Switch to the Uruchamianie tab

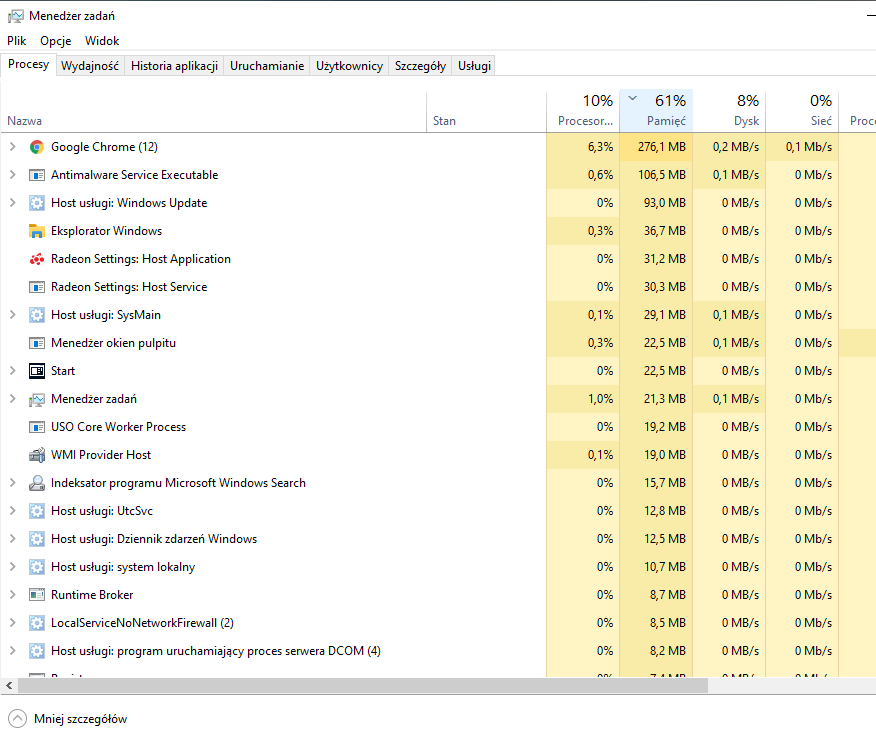click(x=267, y=66)
